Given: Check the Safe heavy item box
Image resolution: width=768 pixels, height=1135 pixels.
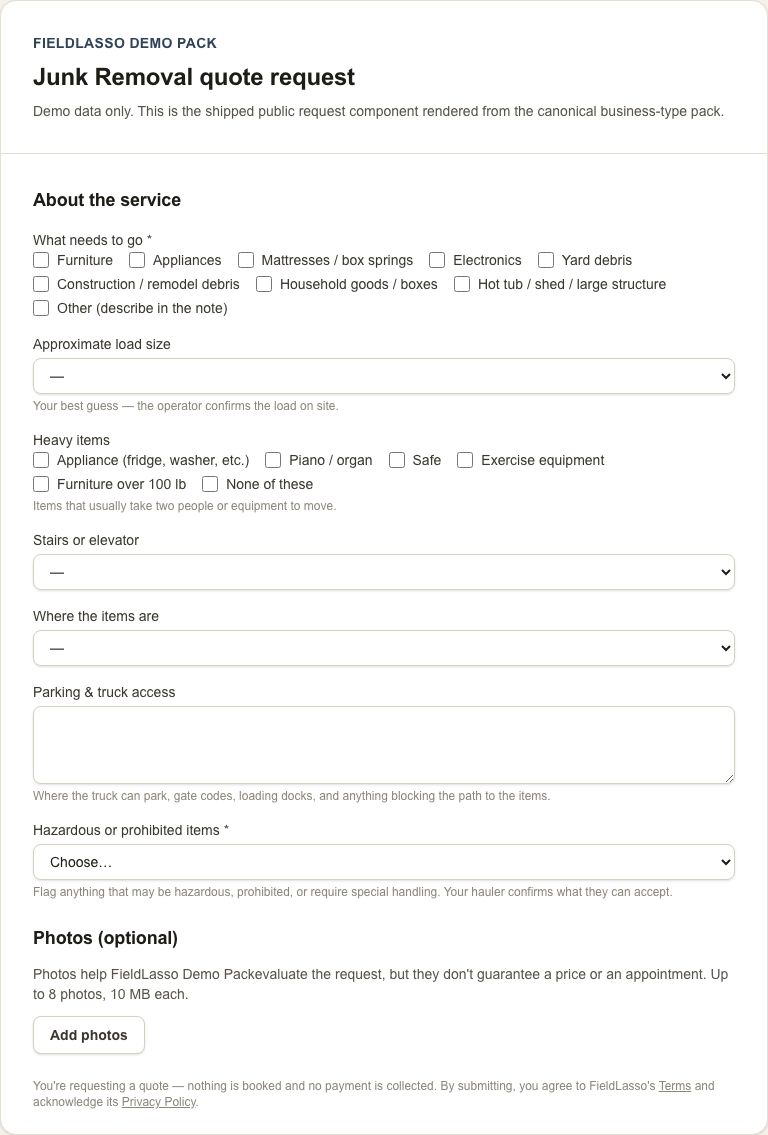Looking at the screenshot, I should pos(397,460).
